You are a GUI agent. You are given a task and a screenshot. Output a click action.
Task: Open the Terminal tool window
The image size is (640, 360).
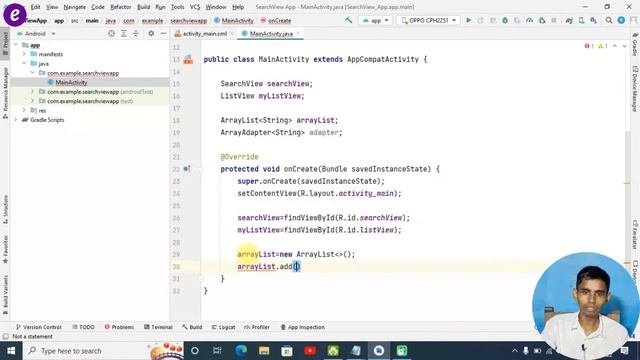point(158,327)
